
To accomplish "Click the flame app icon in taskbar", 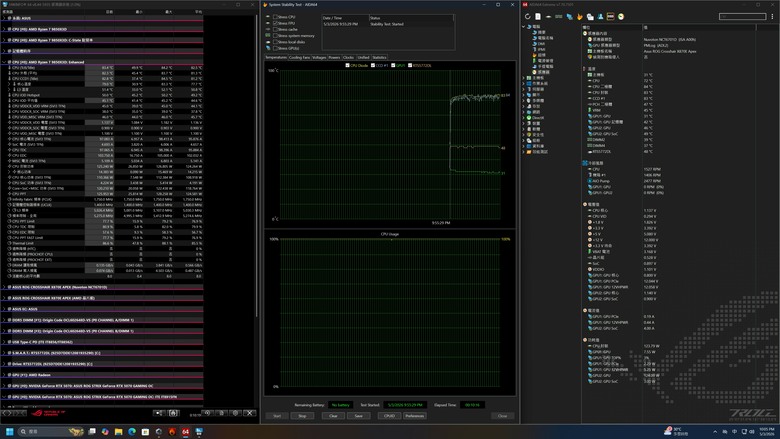I will coord(172,432).
